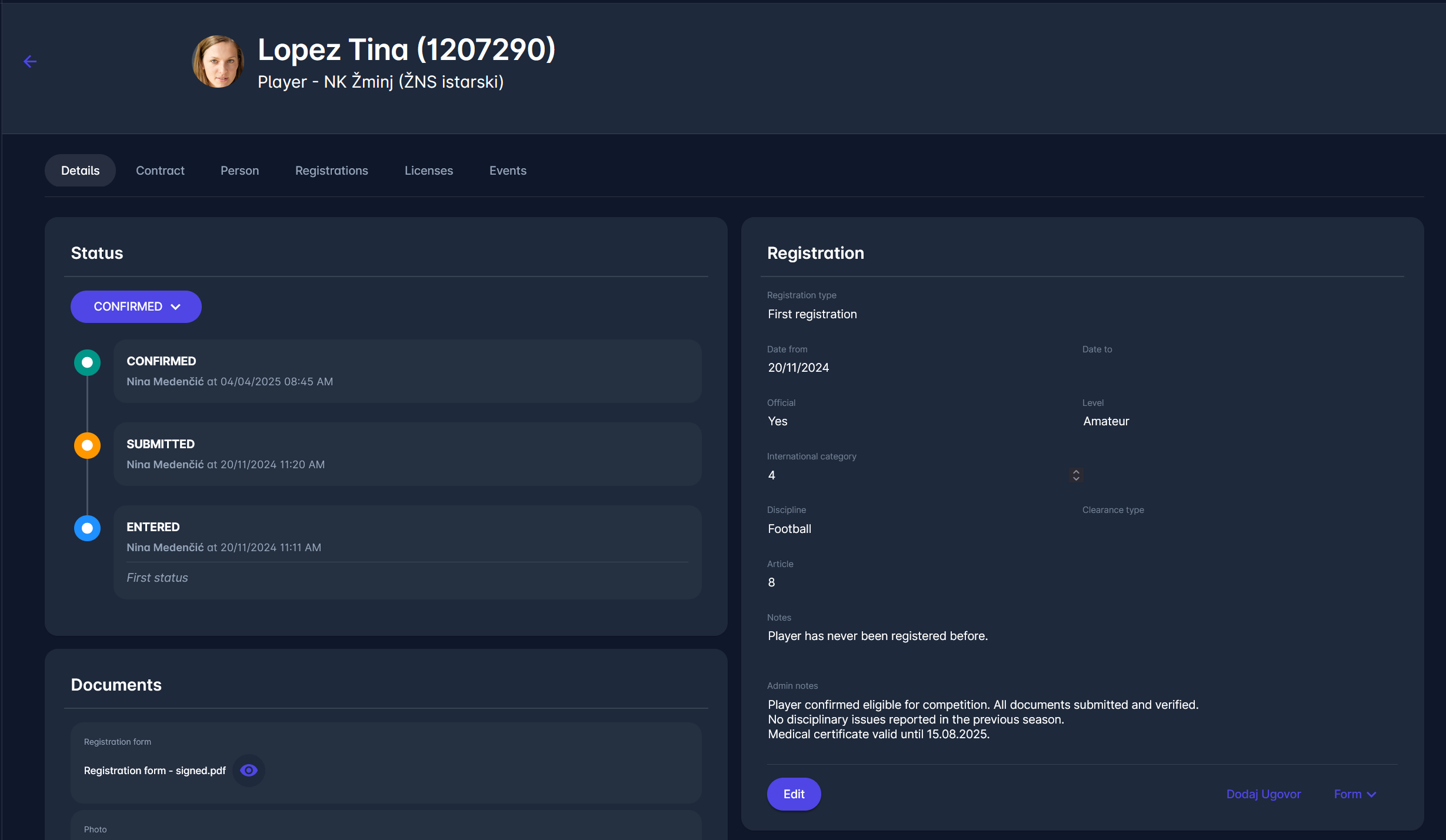Click the orange SUBMITTED timeline marker
The image size is (1446, 840).
[x=87, y=445]
